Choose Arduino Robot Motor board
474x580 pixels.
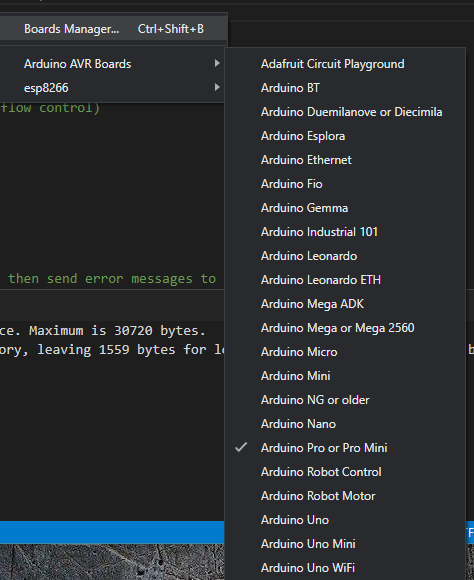click(x=345, y=496)
